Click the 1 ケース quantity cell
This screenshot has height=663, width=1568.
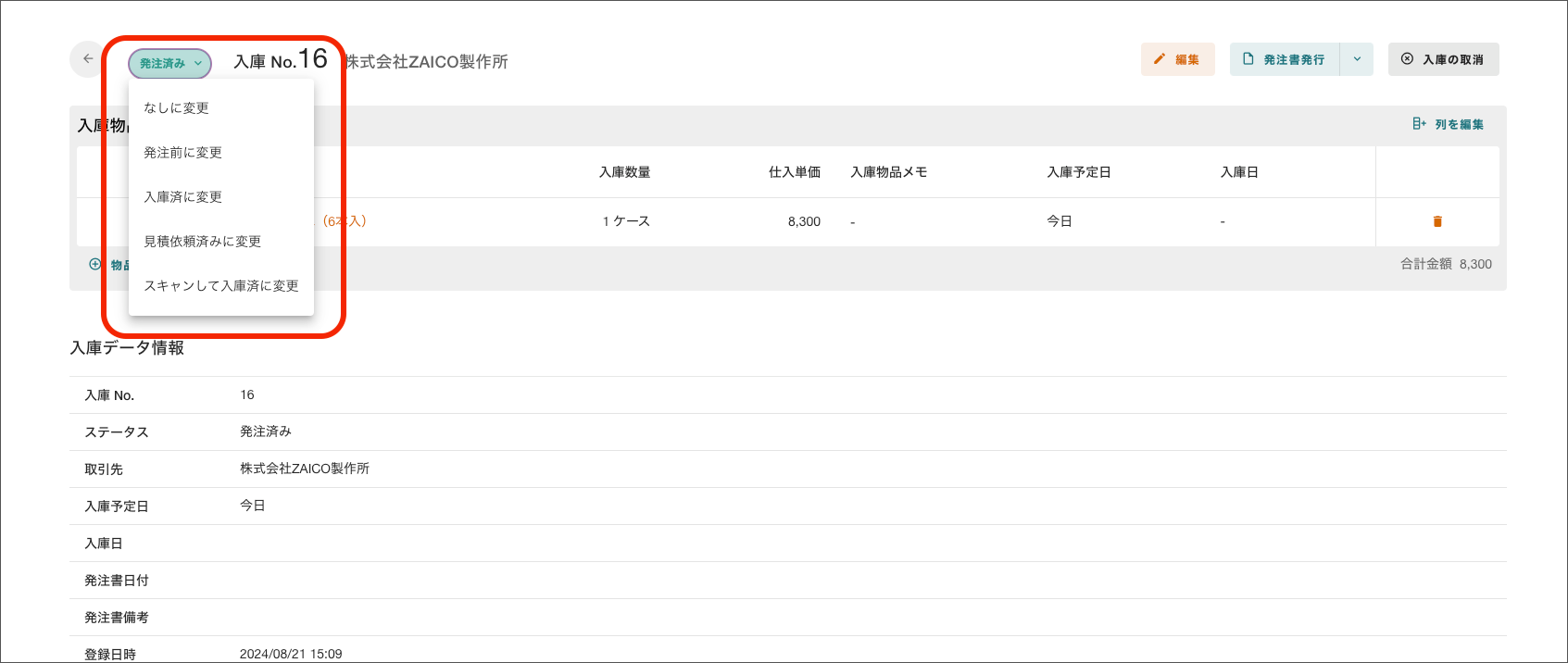pyautogui.click(x=626, y=221)
